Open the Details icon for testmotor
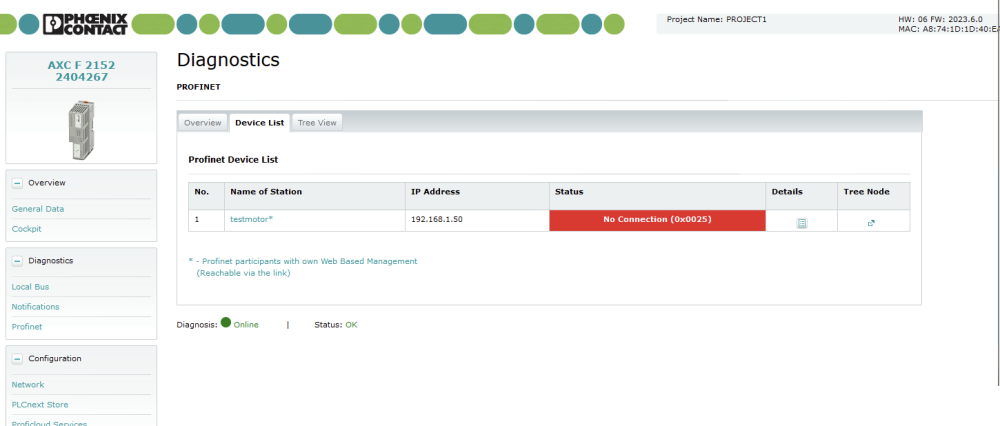The height and width of the screenshot is (426, 1000). tap(801, 223)
